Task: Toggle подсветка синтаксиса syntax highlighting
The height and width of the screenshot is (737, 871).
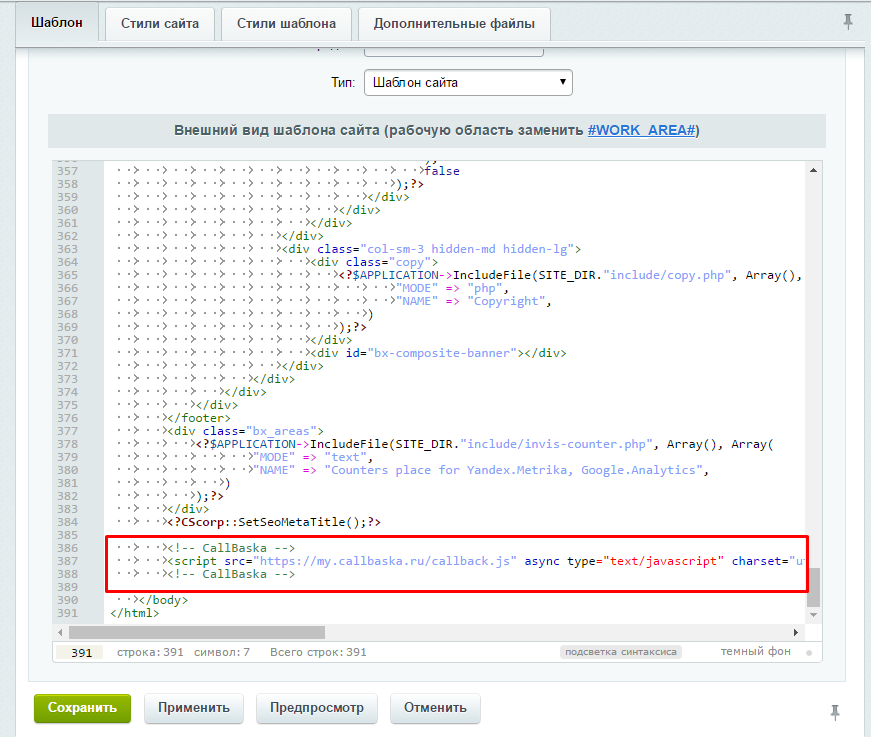Action: [620, 652]
